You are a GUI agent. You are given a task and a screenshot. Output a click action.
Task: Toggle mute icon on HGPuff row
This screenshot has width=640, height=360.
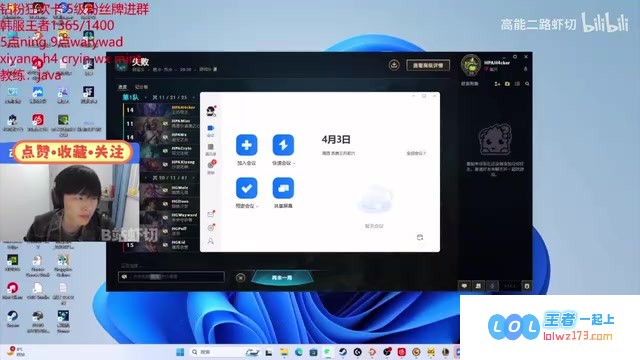tap(165, 231)
